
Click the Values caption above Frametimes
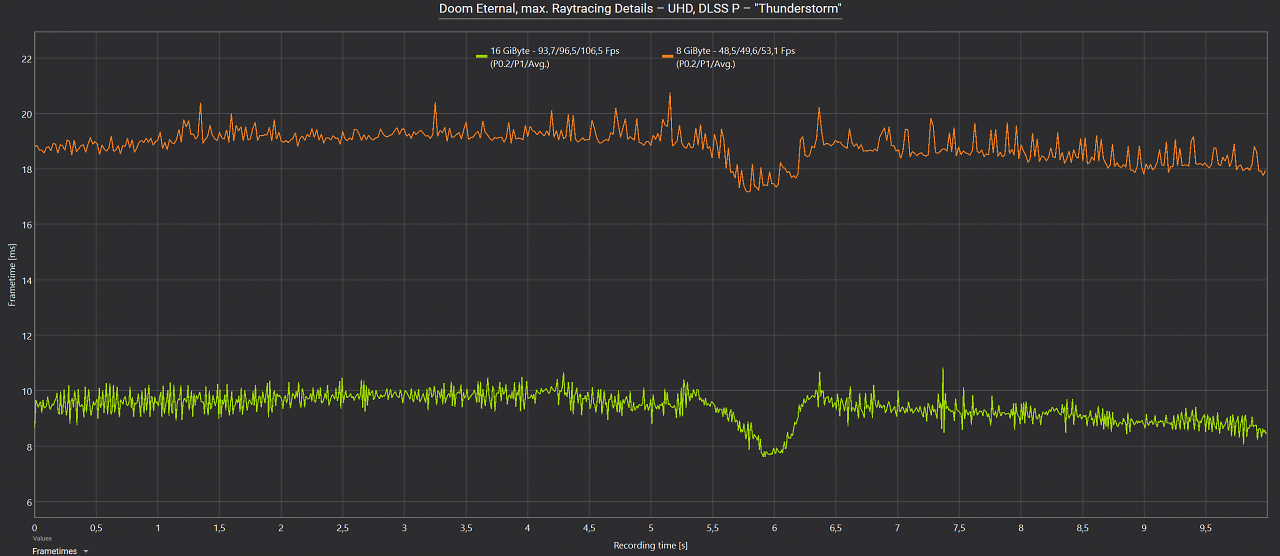point(41,539)
